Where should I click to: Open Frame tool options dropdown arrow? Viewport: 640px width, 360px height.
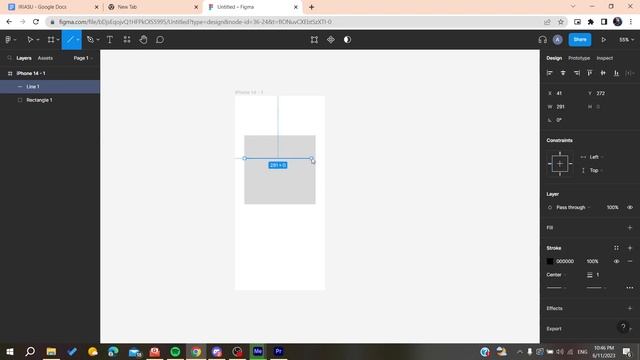point(58,40)
